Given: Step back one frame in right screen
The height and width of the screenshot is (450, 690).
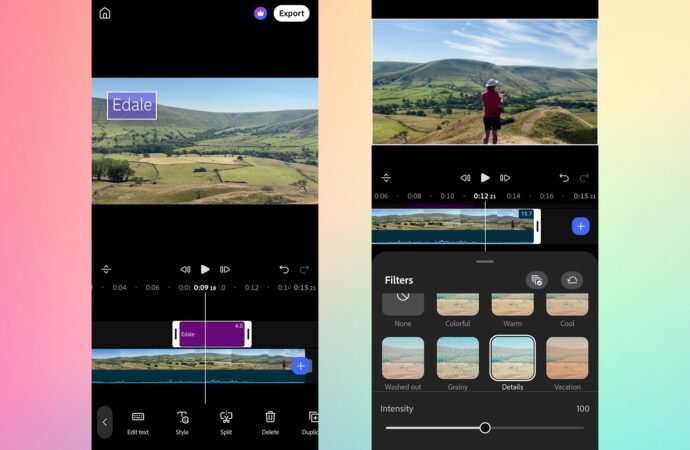Looking at the screenshot, I should click(465, 178).
